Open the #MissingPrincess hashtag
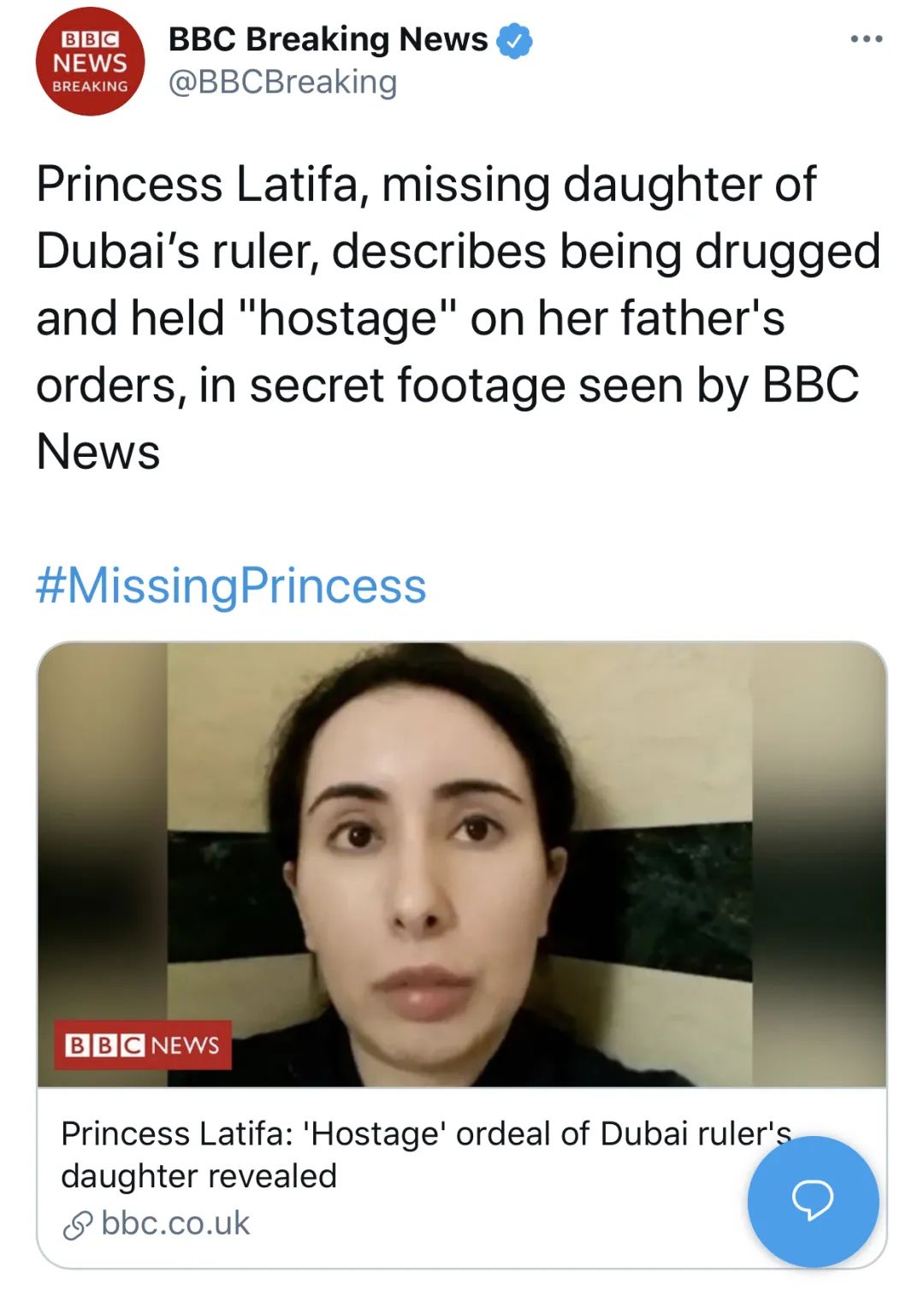Image resolution: width=924 pixels, height=1296 pixels. tap(231, 586)
